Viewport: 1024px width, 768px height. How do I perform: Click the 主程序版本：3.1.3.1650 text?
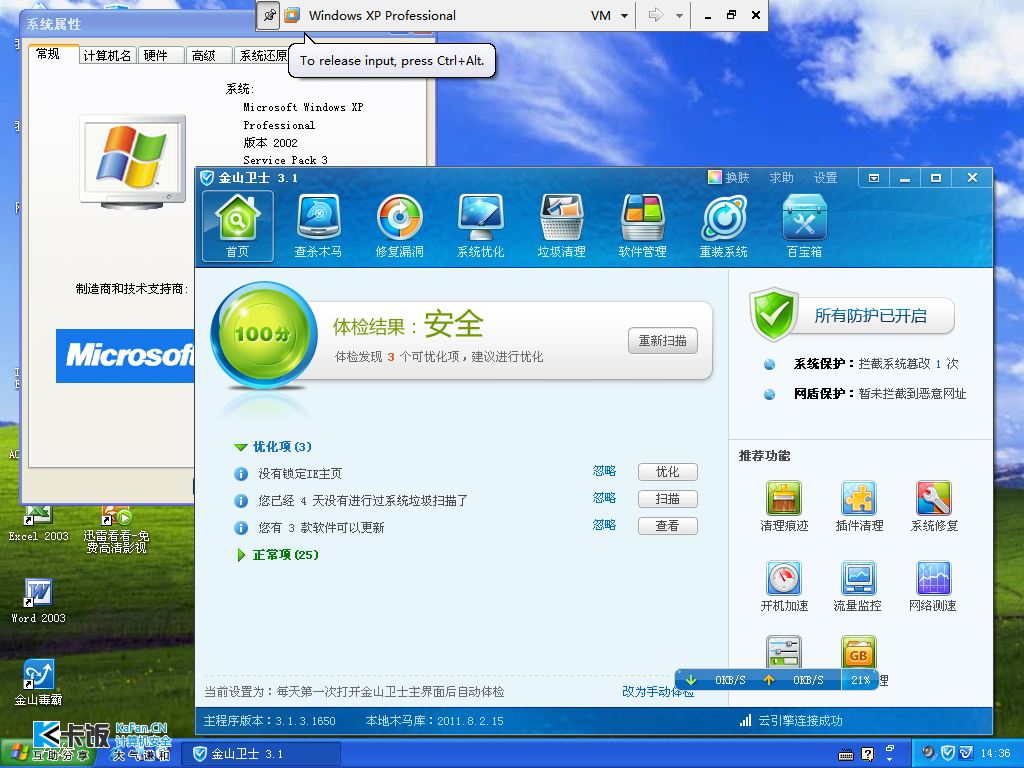click(x=269, y=721)
